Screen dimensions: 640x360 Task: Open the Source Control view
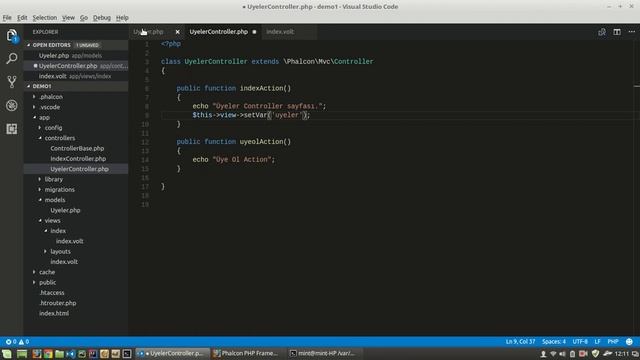click(x=12, y=82)
